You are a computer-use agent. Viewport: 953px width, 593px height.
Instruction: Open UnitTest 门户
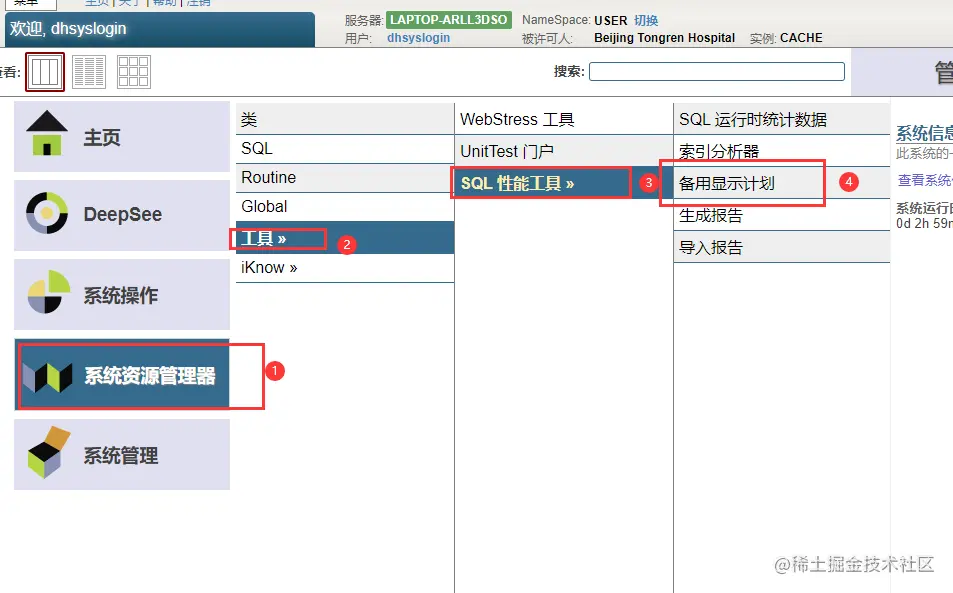[x=563, y=151]
